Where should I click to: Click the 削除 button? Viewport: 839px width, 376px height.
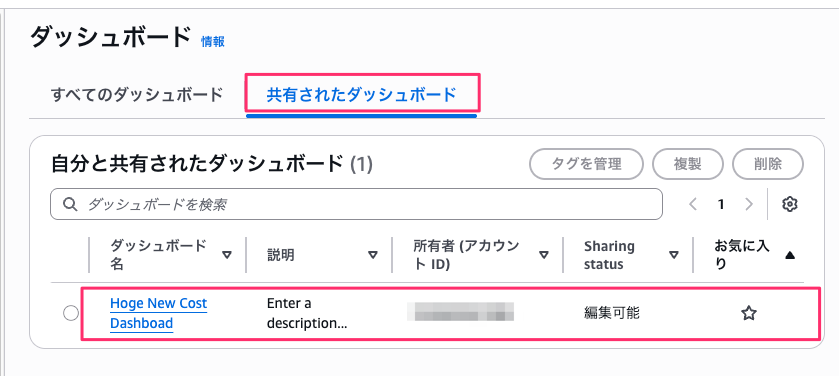(768, 164)
